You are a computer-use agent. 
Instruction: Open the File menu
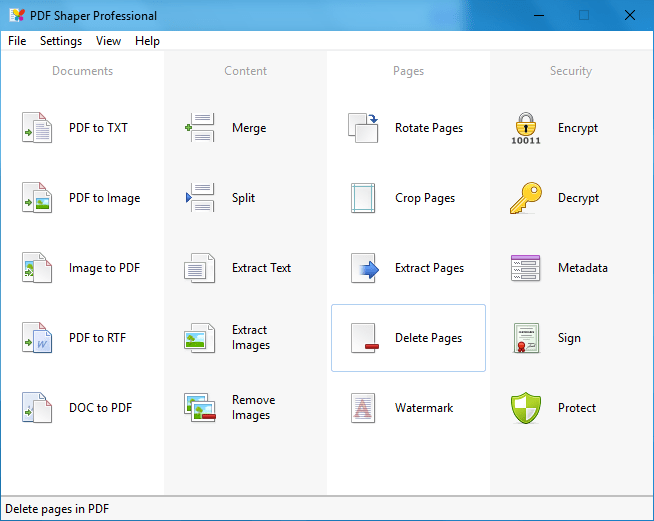[x=17, y=41]
